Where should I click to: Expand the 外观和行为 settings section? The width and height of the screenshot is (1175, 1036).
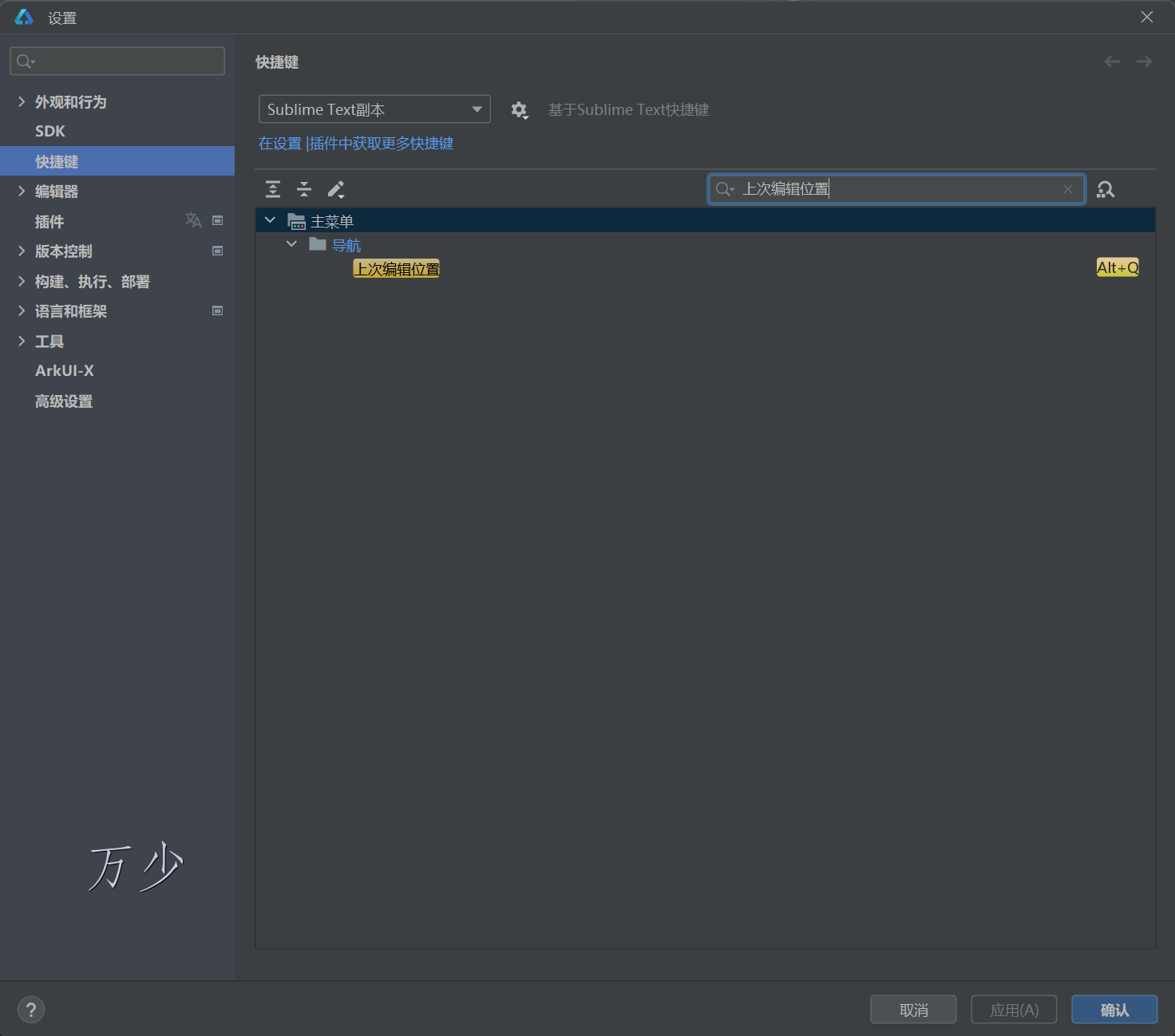pyautogui.click(x=22, y=101)
